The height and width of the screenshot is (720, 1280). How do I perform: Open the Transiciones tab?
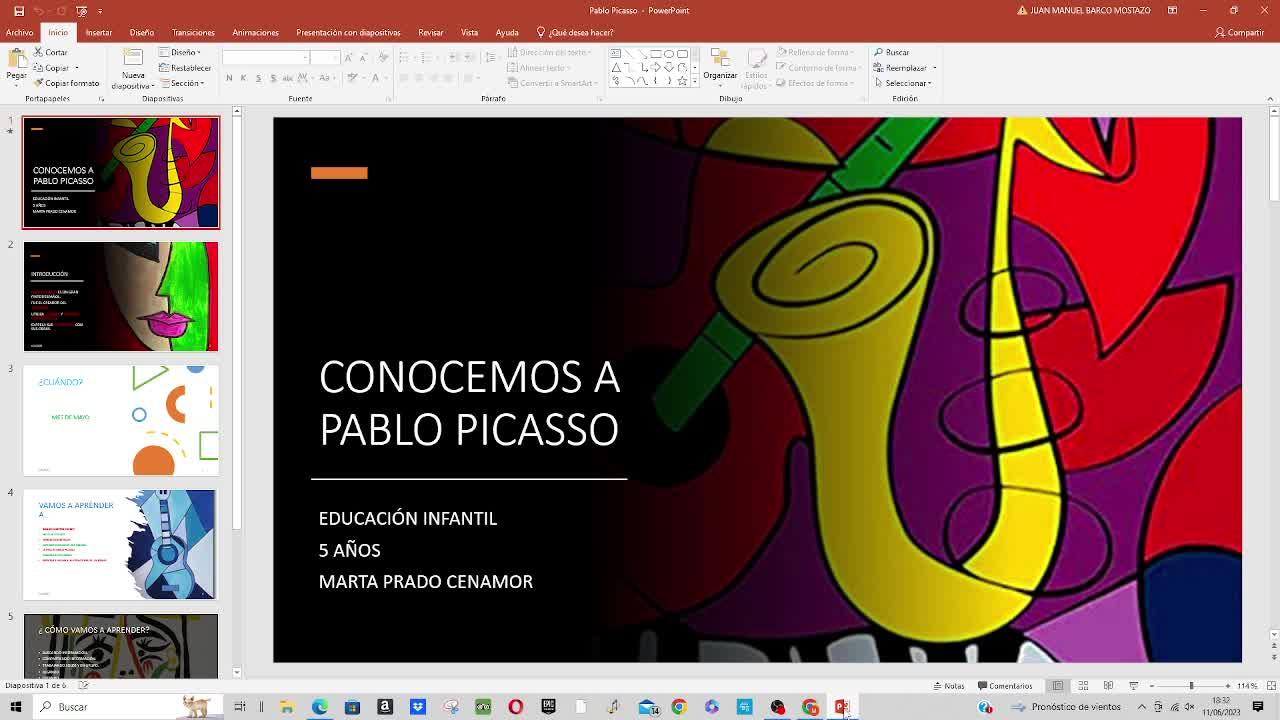(x=193, y=32)
